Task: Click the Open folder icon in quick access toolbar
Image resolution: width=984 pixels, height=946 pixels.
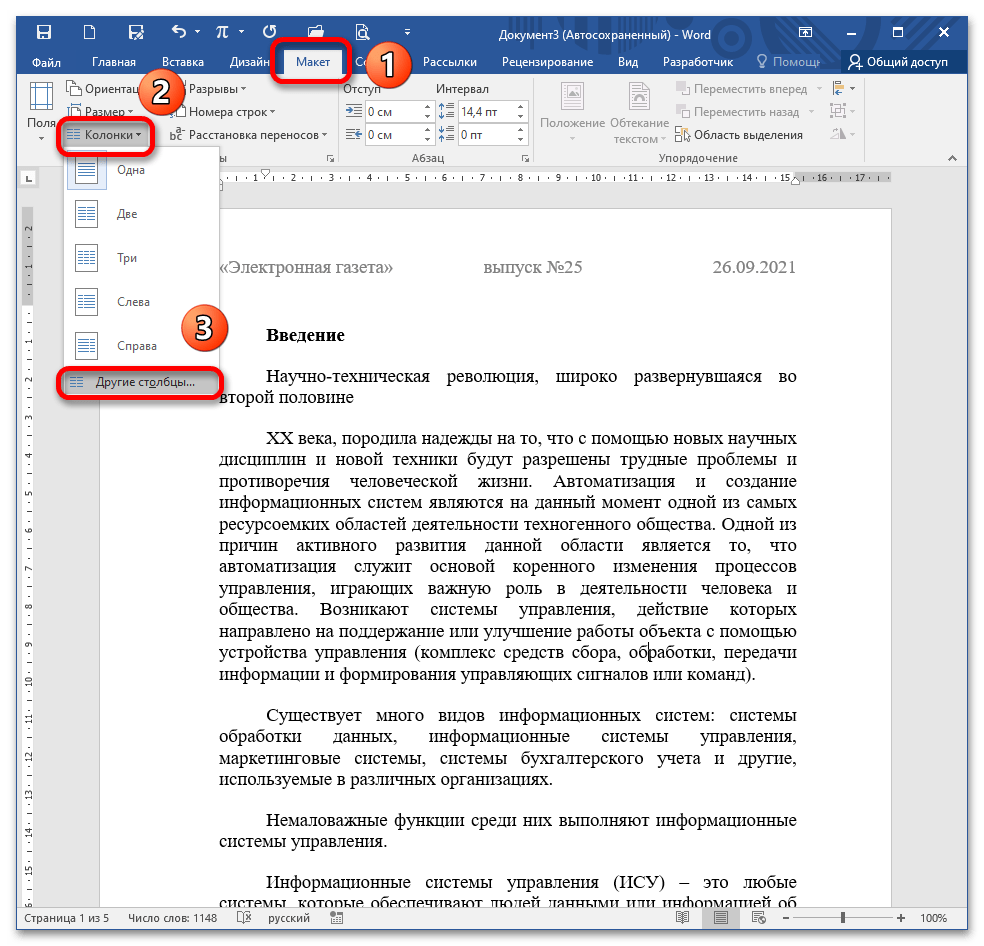Action: pyautogui.click(x=316, y=34)
